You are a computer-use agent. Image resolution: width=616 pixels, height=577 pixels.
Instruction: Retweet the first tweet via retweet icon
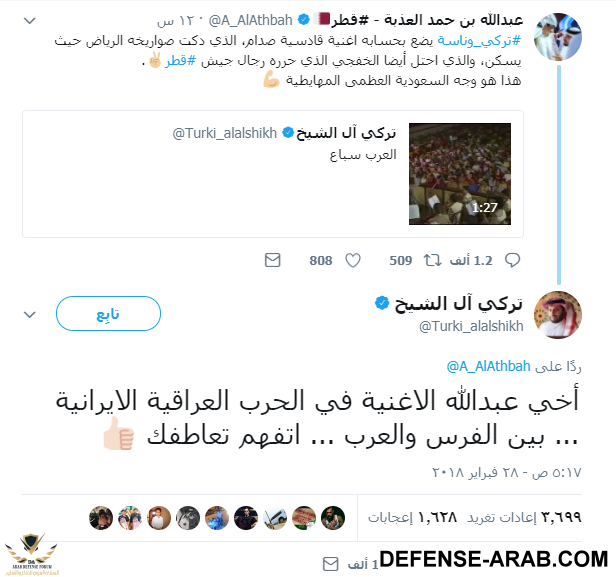432,260
